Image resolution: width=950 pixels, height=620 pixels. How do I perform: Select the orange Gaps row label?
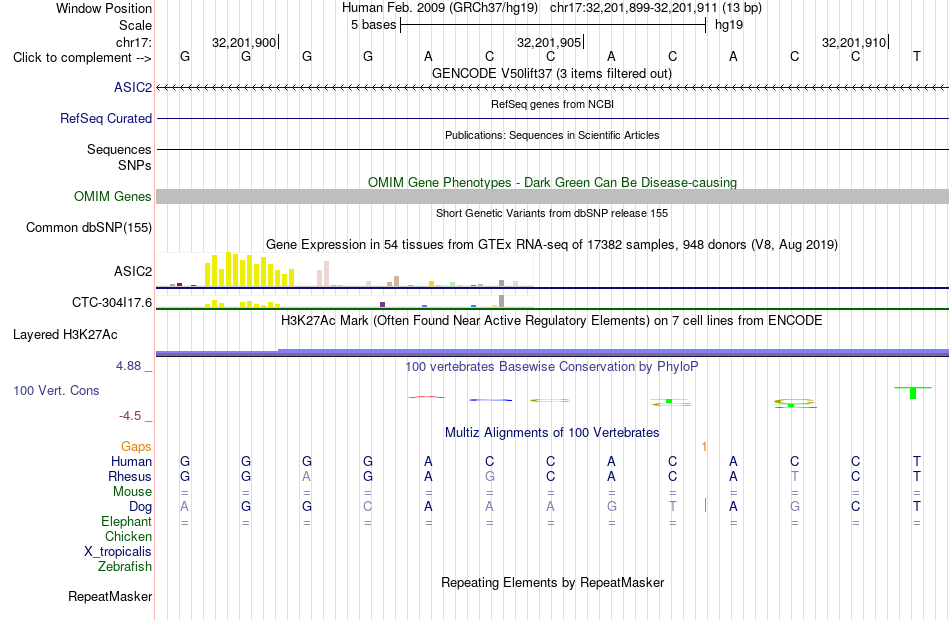pos(136,446)
